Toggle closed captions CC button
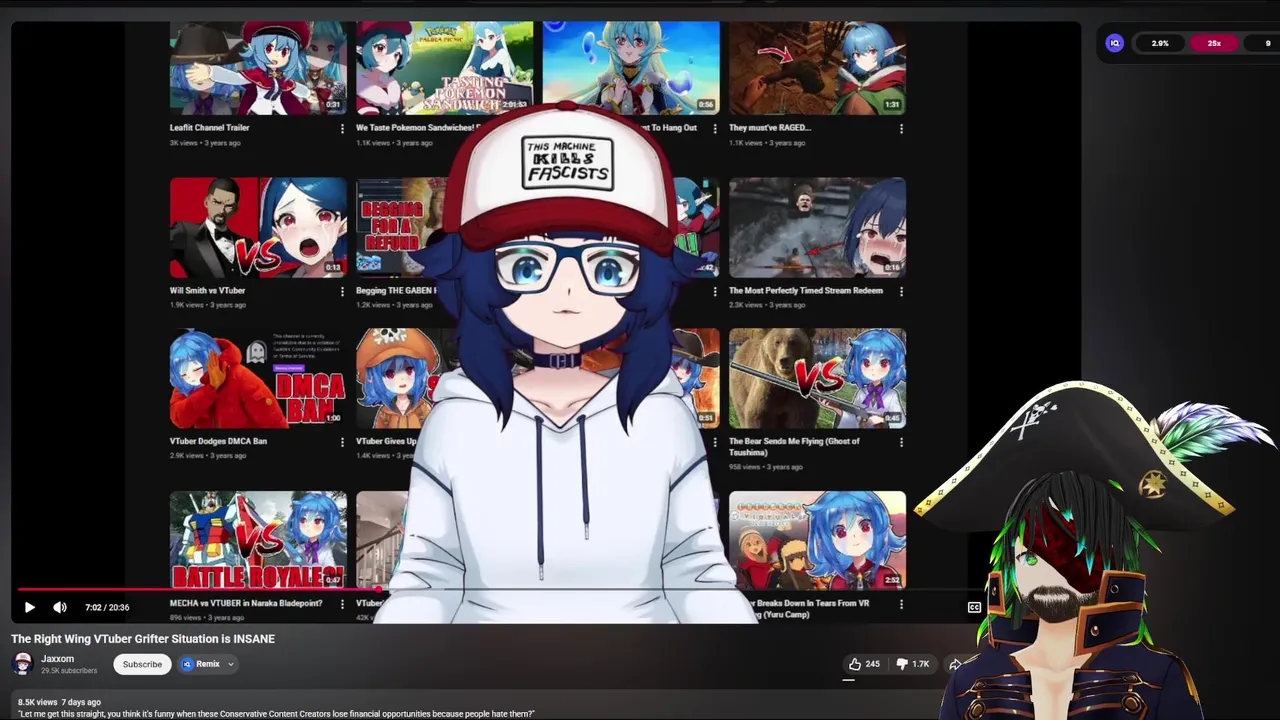The height and width of the screenshot is (720, 1280). (x=974, y=607)
